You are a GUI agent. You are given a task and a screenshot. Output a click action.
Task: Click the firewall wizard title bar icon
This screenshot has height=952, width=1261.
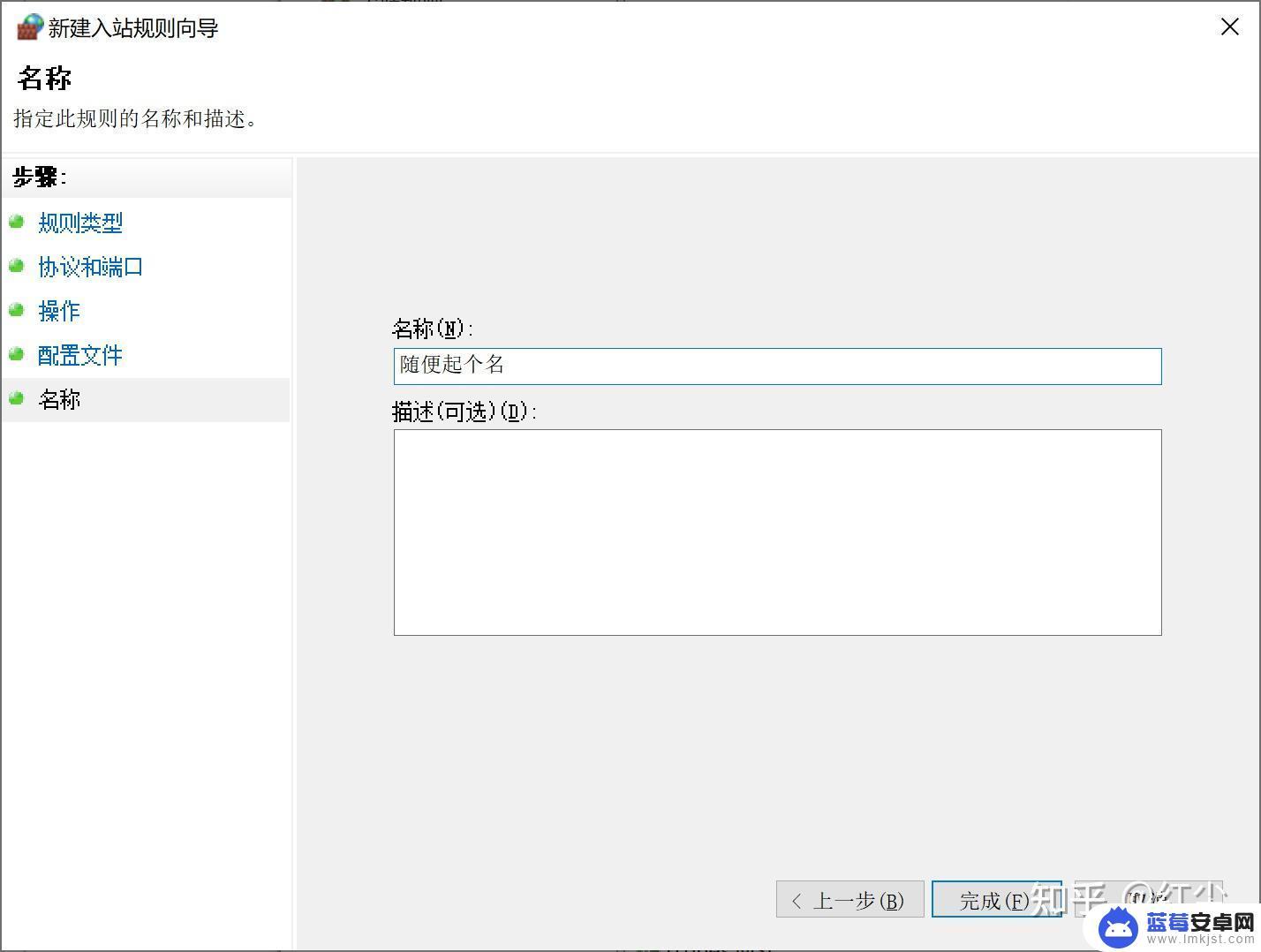click(29, 27)
